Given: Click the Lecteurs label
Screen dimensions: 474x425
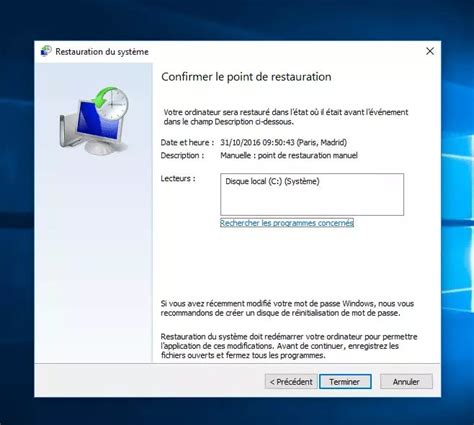Looking at the screenshot, I should coord(178,178).
